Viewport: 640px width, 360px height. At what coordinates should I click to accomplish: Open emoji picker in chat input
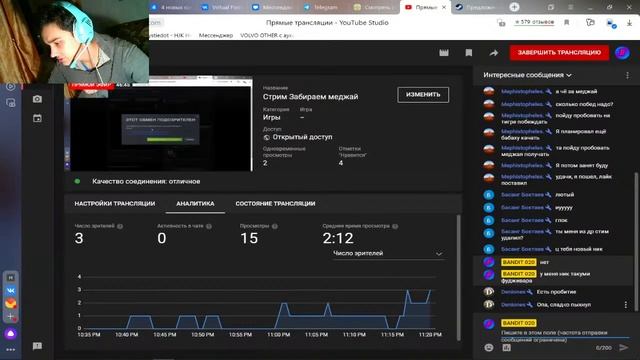(489, 347)
